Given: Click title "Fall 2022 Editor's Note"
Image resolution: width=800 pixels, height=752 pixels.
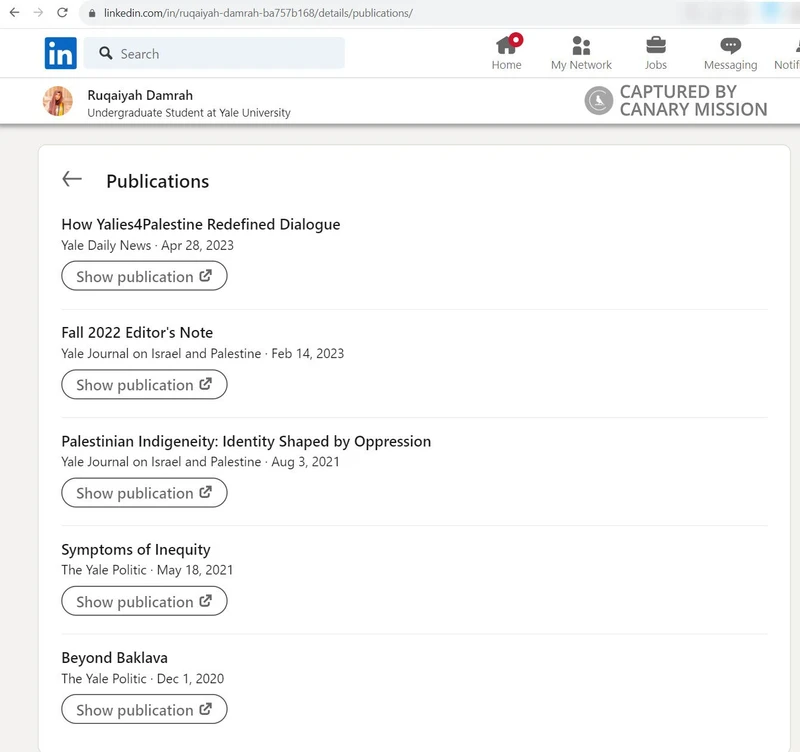Looking at the screenshot, I should click(x=137, y=333).
